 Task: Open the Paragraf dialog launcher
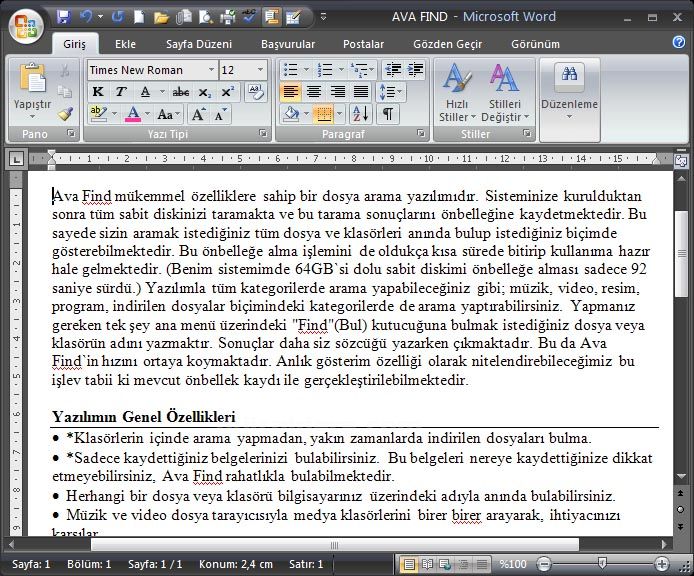(x=420, y=133)
